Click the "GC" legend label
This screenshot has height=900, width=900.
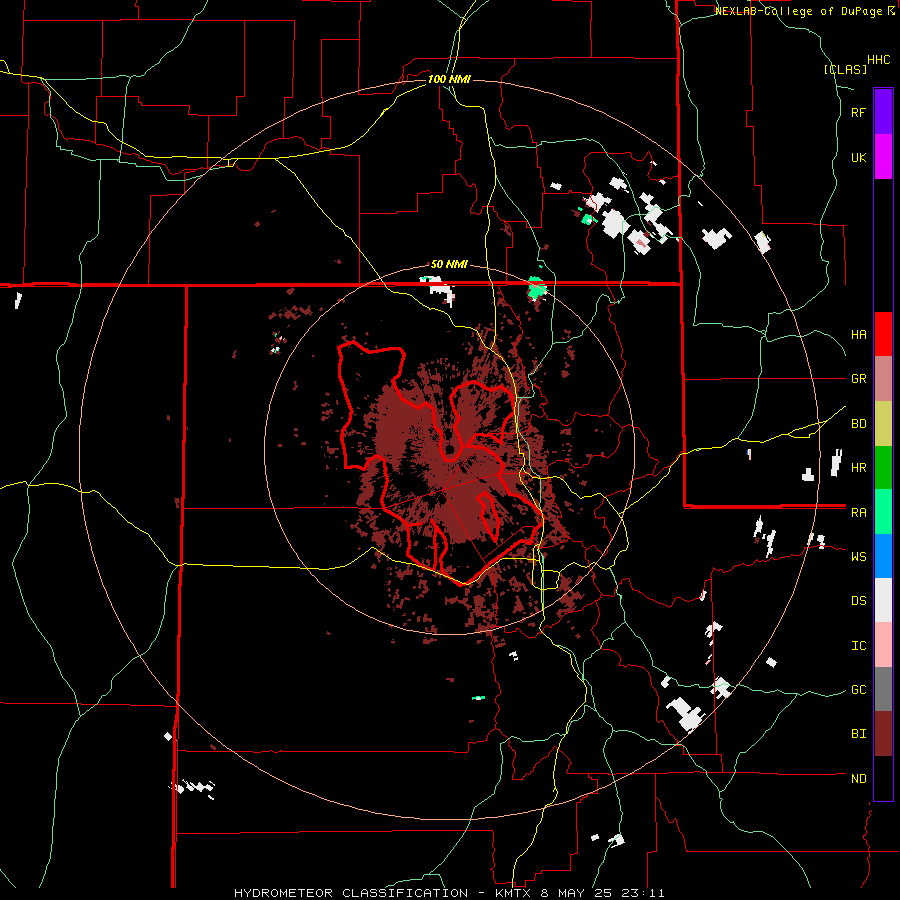tap(859, 690)
